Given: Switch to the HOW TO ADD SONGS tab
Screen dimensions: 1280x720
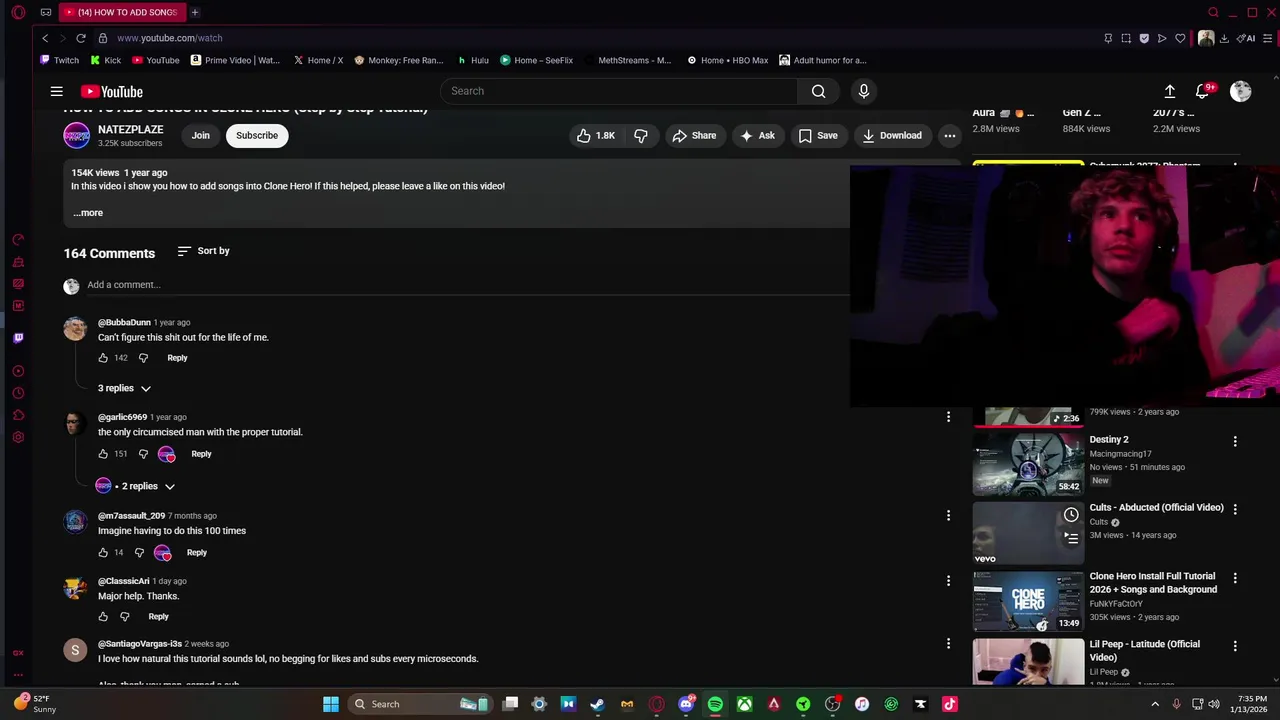Looking at the screenshot, I should (121, 12).
